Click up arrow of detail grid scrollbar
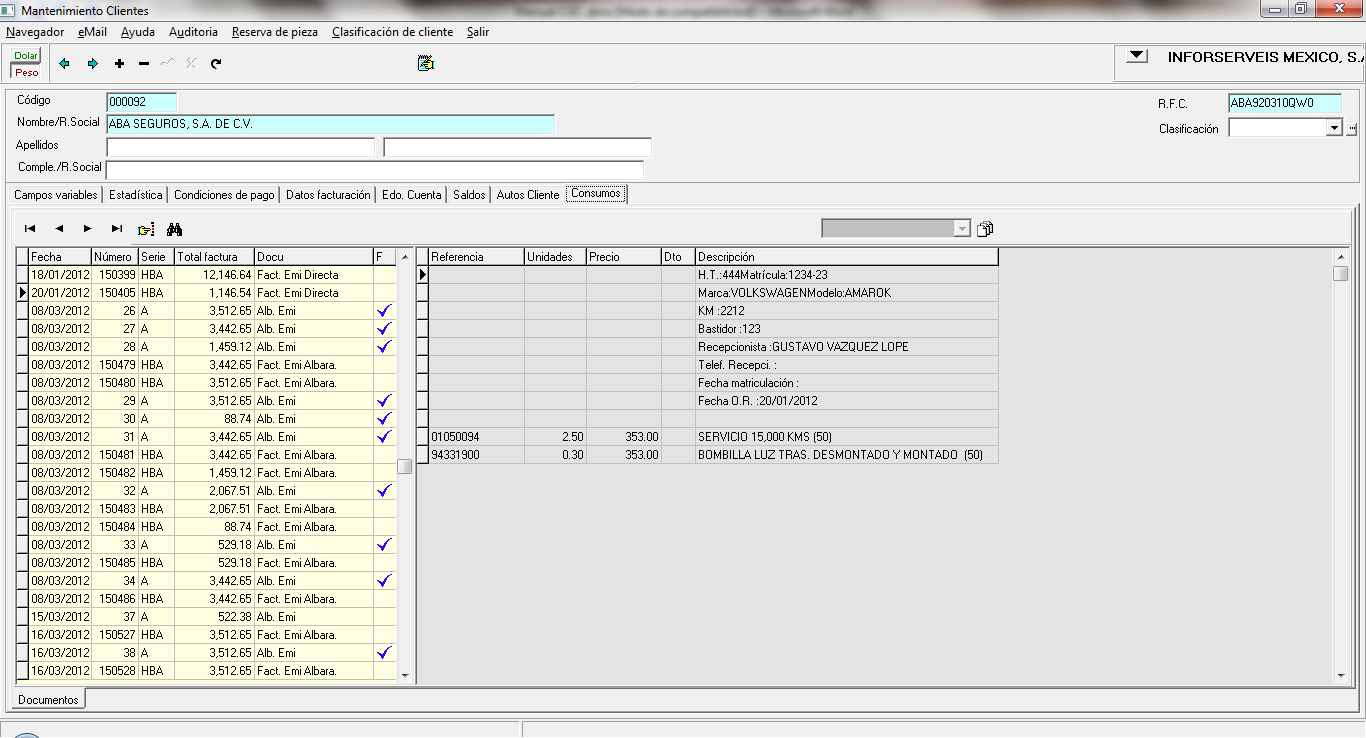This screenshot has width=1366, height=738. [x=1341, y=257]
